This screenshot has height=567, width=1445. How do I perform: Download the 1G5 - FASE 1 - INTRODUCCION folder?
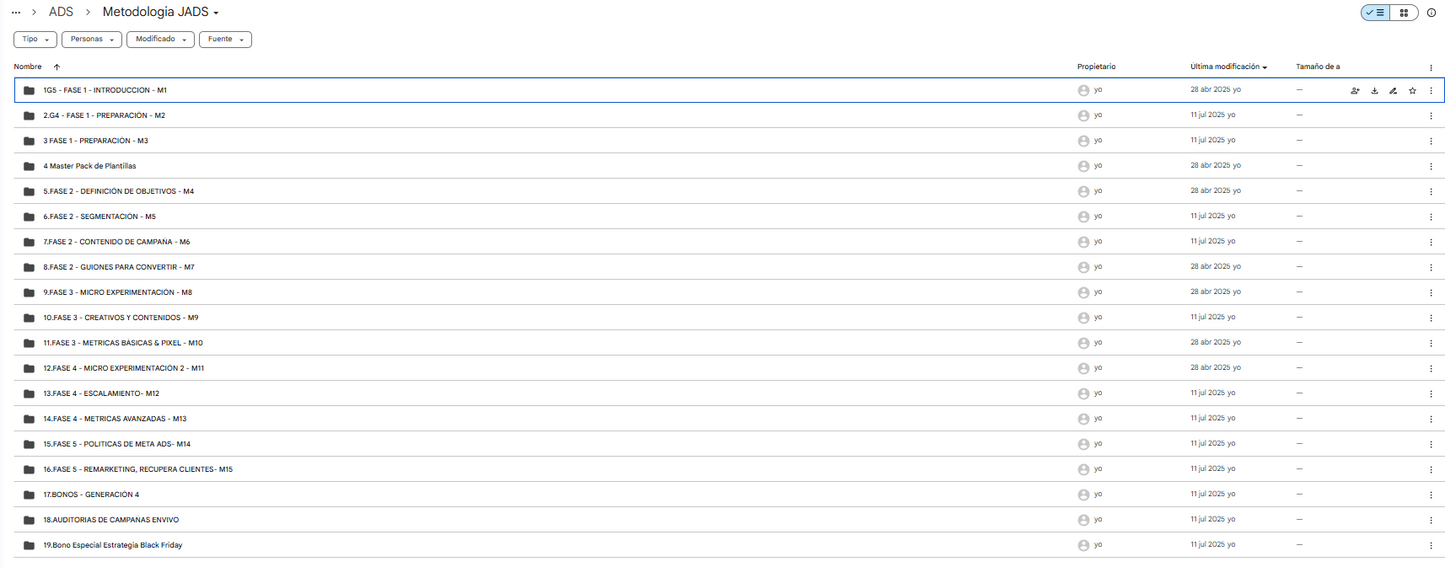pos(1374,91)
